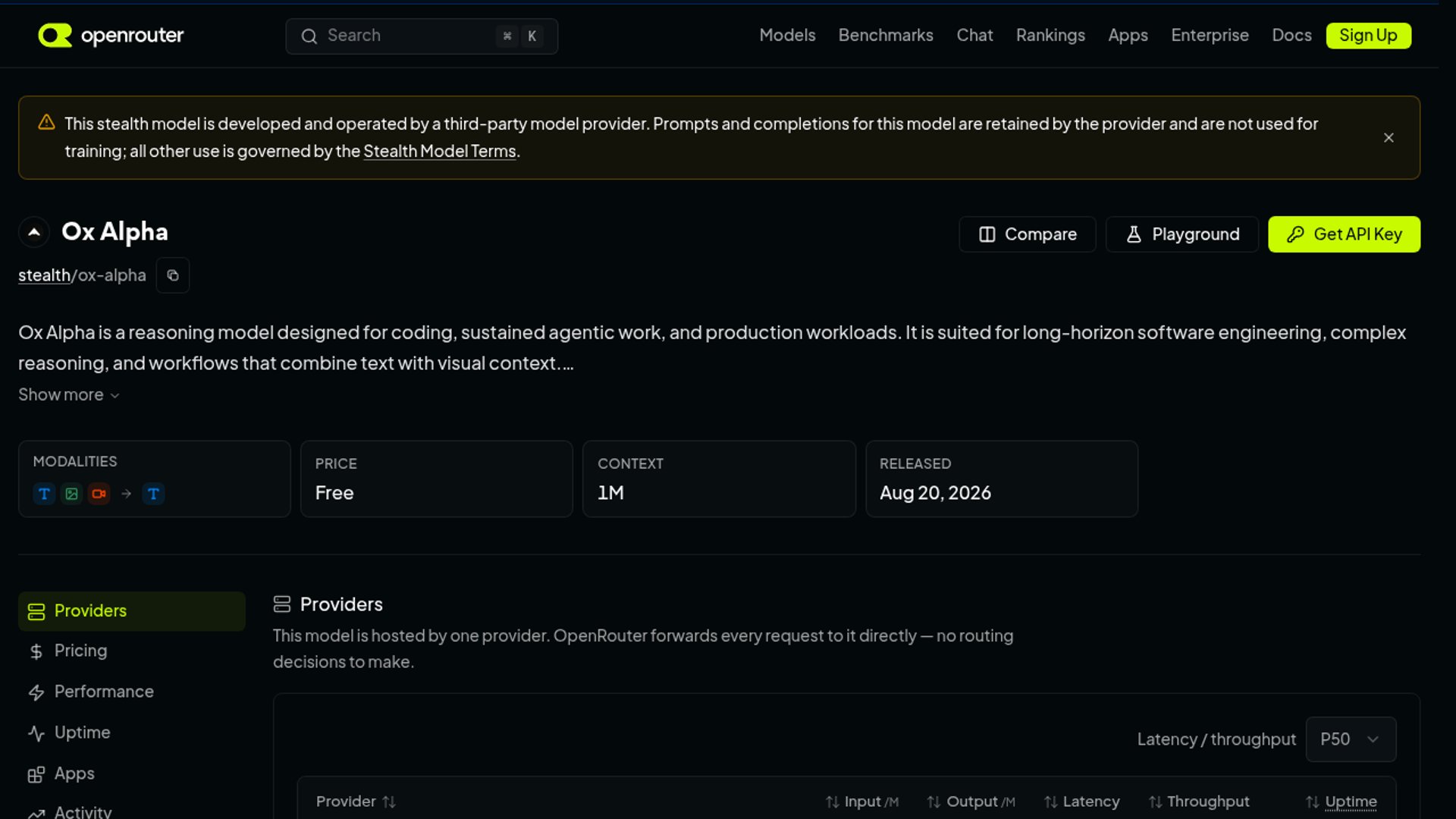Click the OpenRouter logo

tap(111, 36)
